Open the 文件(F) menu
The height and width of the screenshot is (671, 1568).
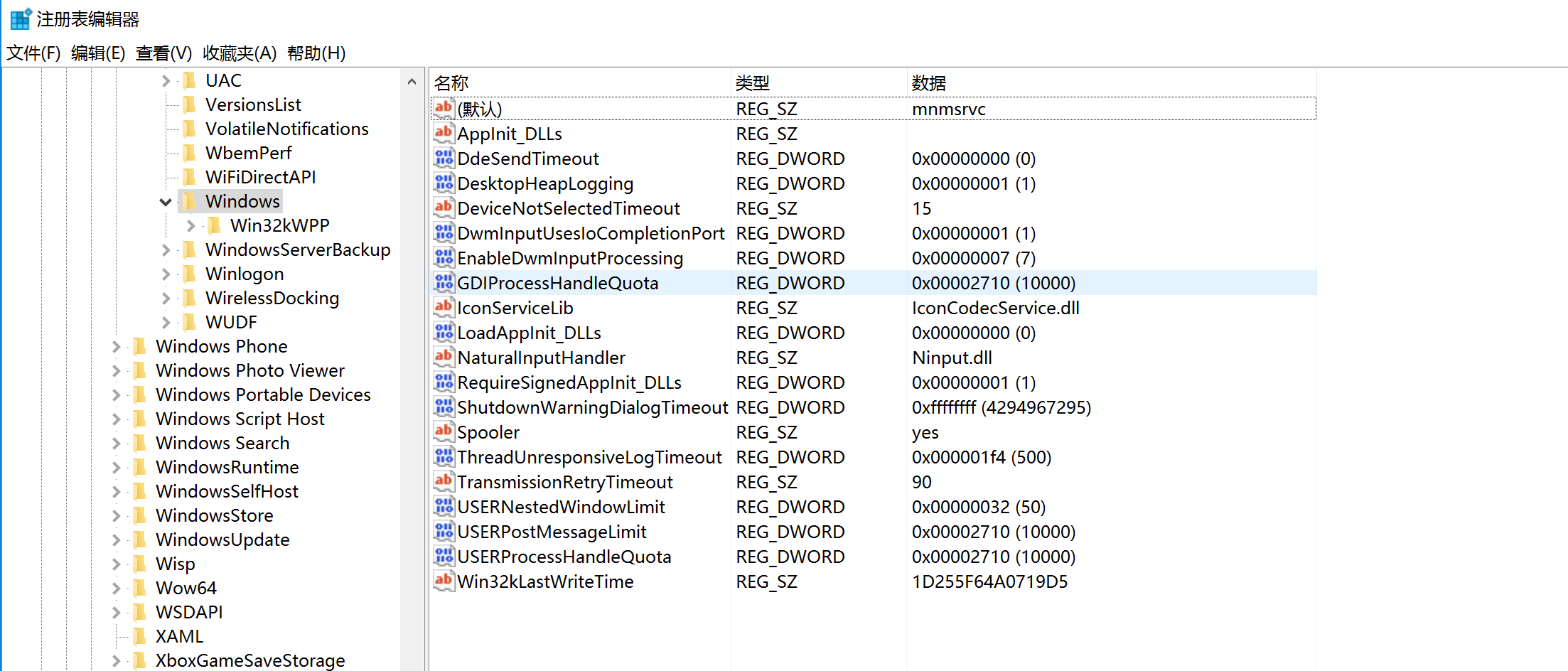33,53
